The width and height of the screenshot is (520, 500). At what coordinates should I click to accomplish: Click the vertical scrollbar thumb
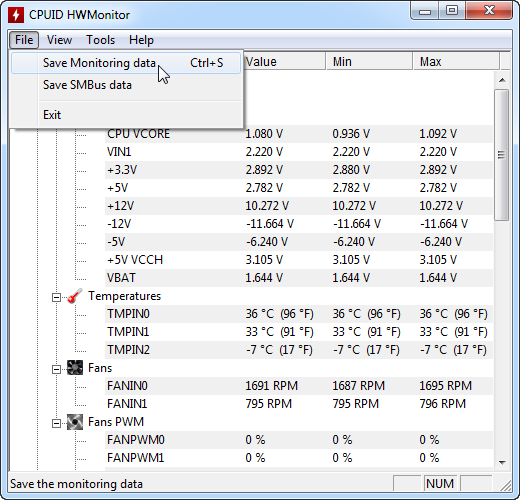tap(502, 155)
